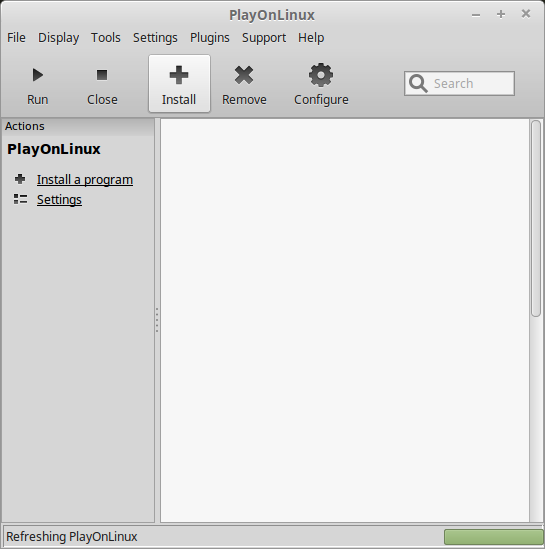545x549 pixels.
Task: Close the PlayOnLinux window
Action: pos(526,14)
